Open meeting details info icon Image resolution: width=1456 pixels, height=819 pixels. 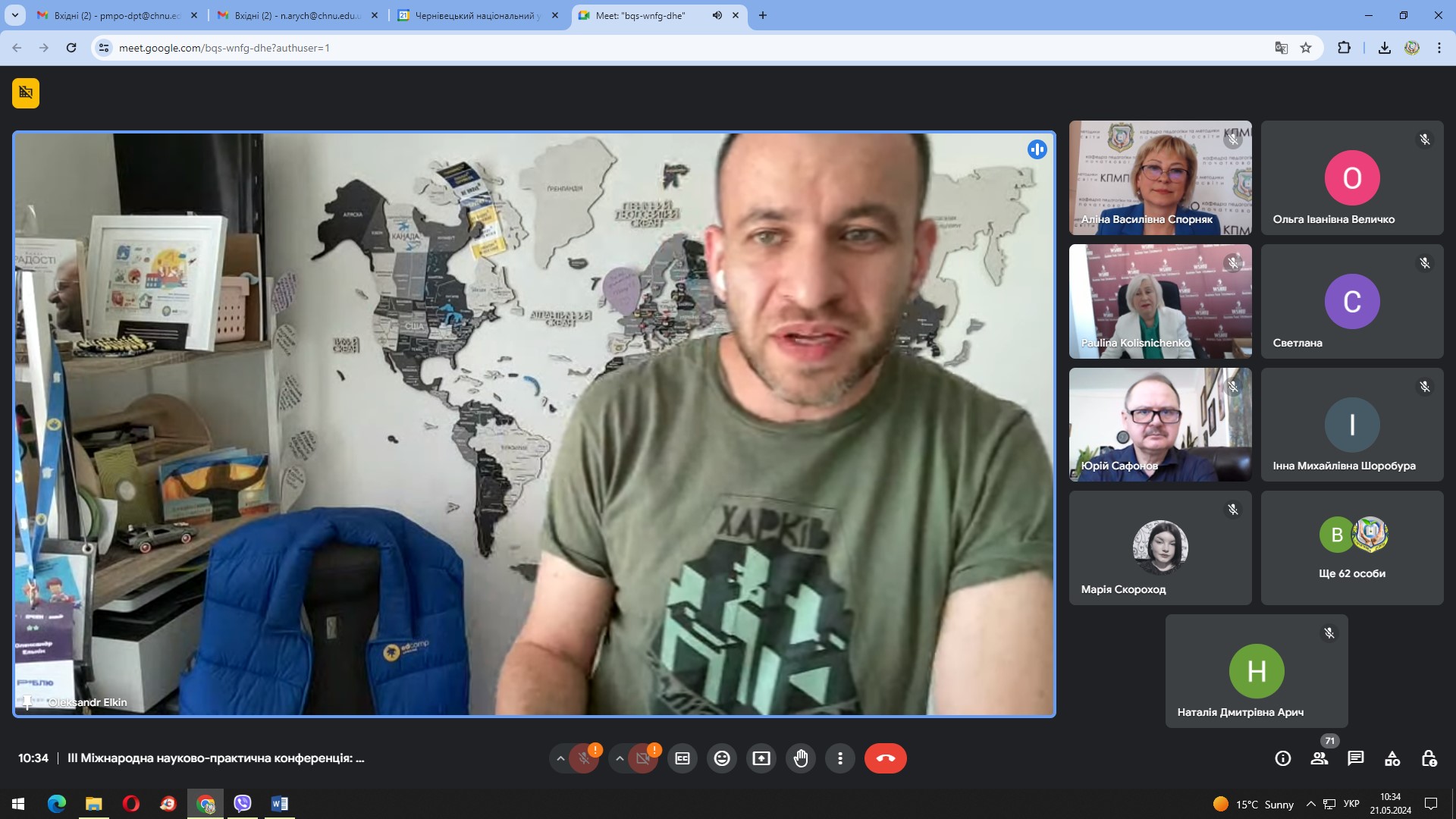(x=1283, y=758)
